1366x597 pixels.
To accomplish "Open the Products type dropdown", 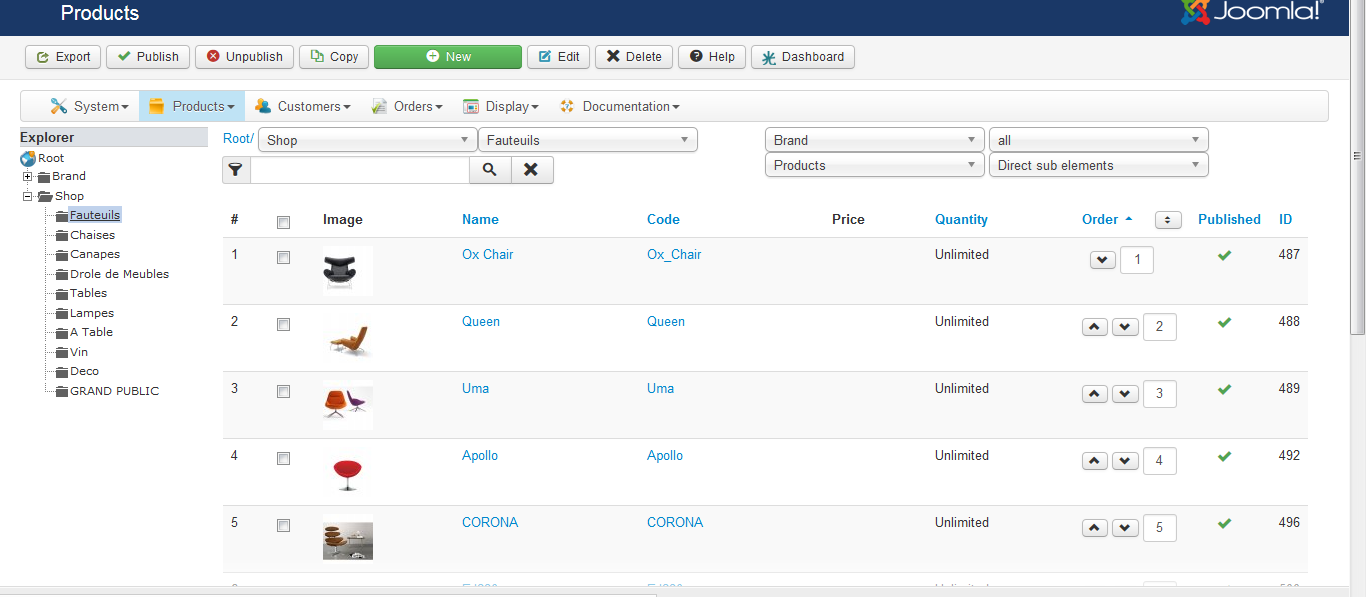I will click(x=875, y=165).
